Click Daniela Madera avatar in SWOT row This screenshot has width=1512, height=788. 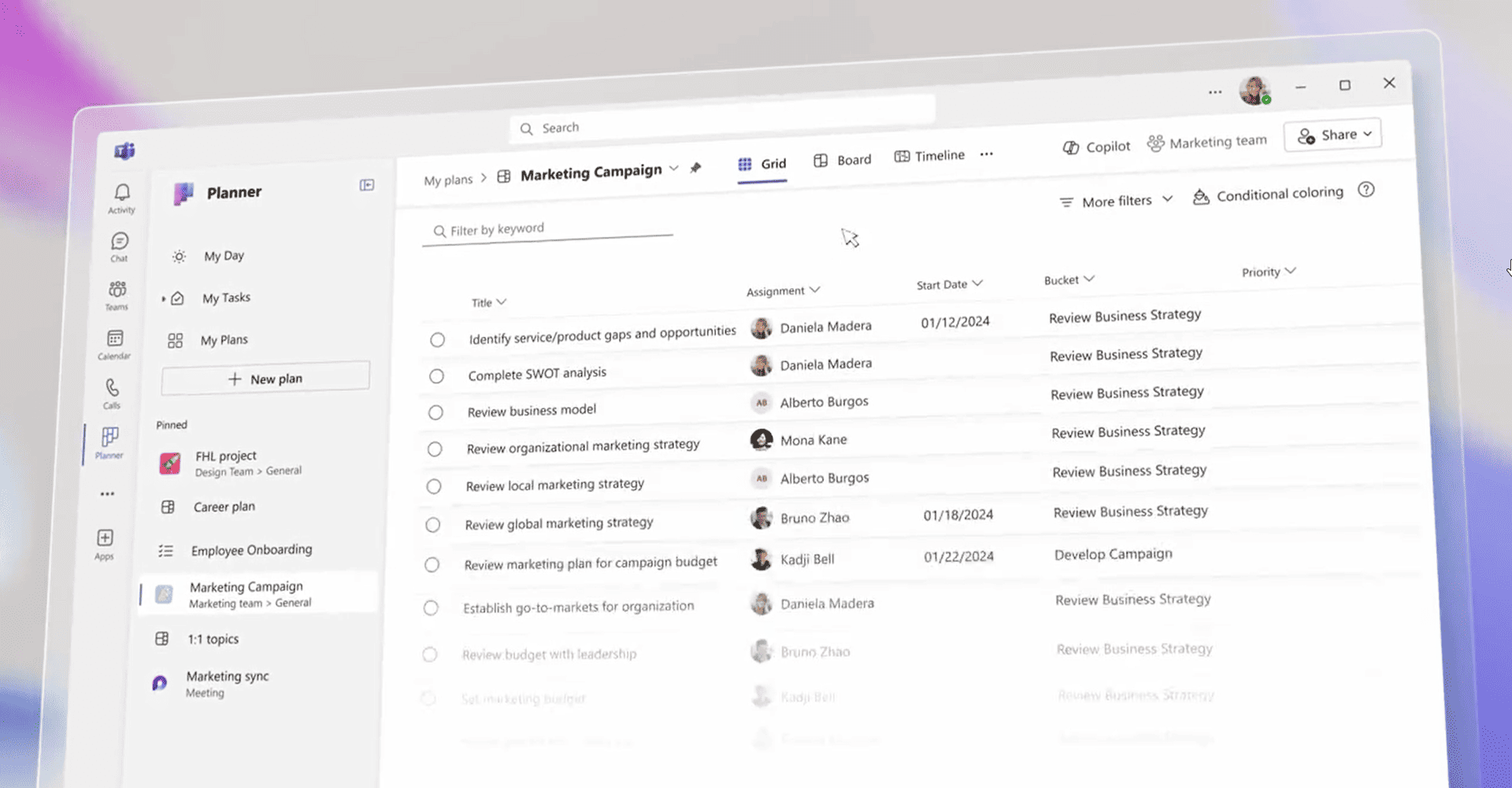[761, 365]
